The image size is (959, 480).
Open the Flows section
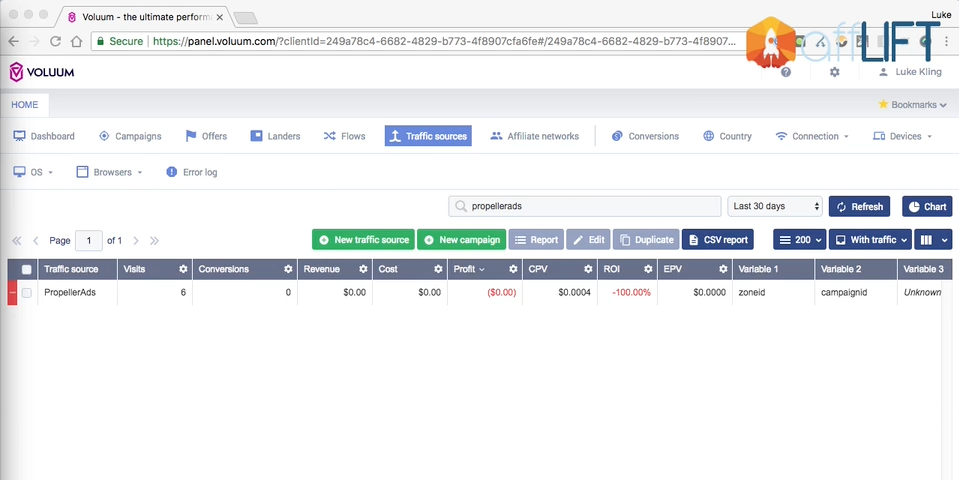tap(344, 136)
